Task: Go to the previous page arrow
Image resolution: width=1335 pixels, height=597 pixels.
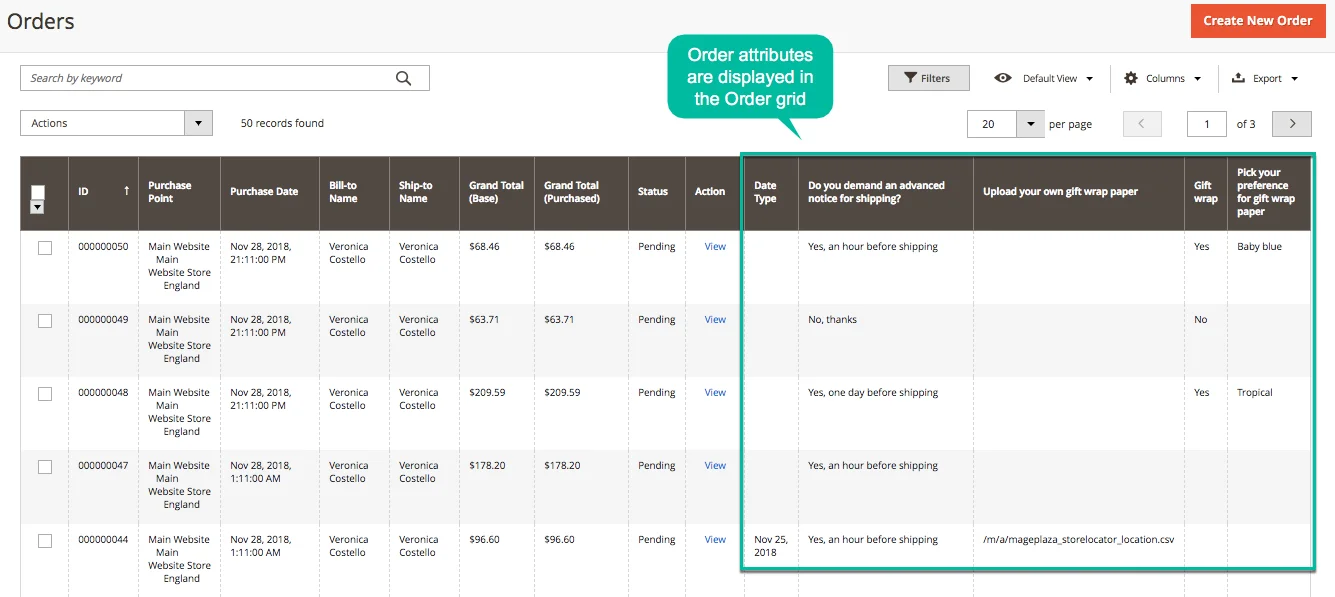Action: tap(1142, 124)
